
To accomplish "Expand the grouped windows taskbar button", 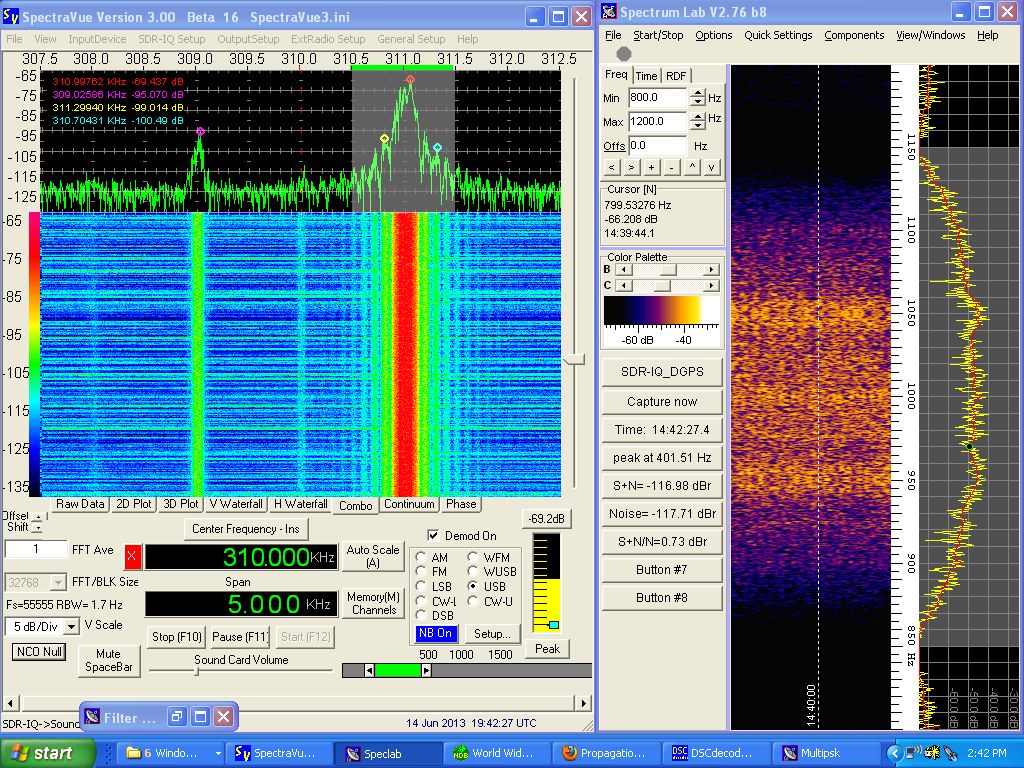I will (172, 753).
